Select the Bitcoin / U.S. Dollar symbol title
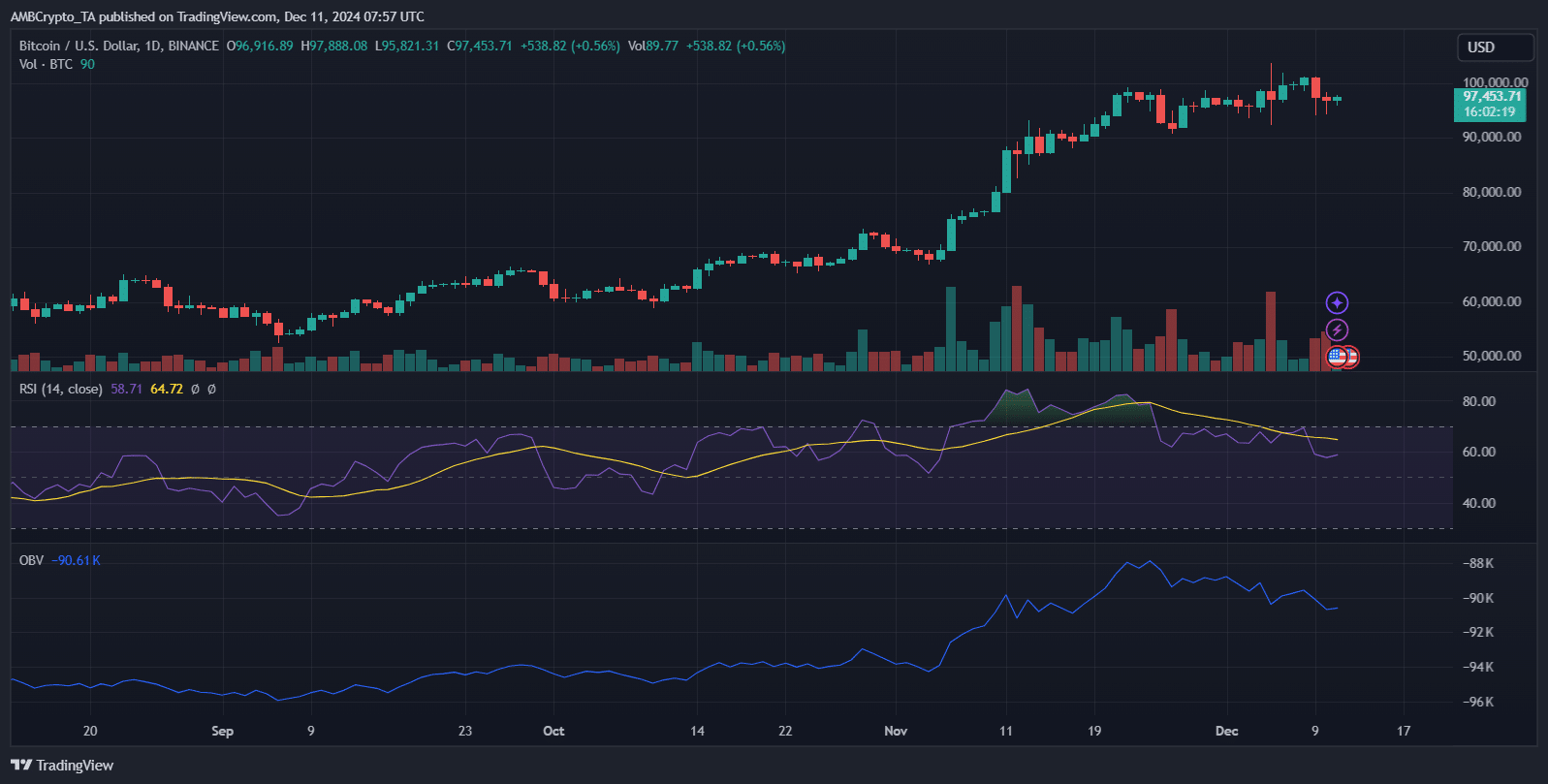The height and width of the screenshot is (784, 1548). click(119, 46)
